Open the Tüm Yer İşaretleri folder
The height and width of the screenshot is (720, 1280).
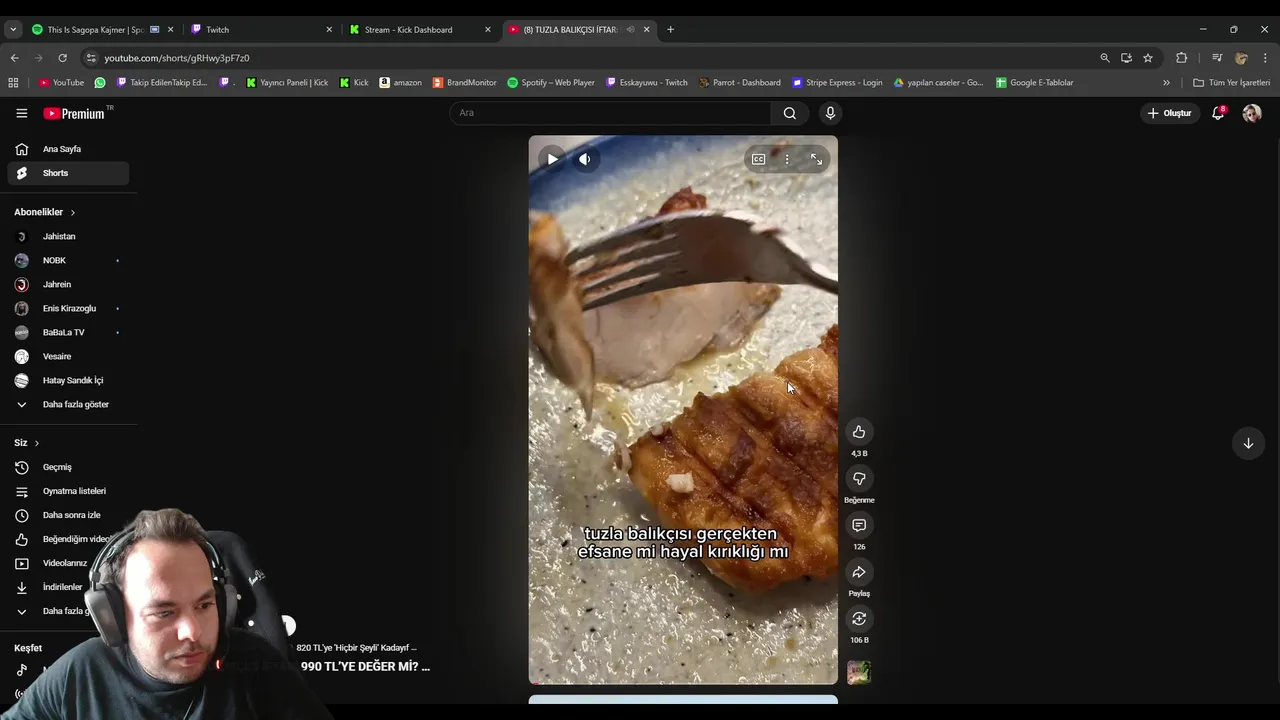click(1231, 83)
